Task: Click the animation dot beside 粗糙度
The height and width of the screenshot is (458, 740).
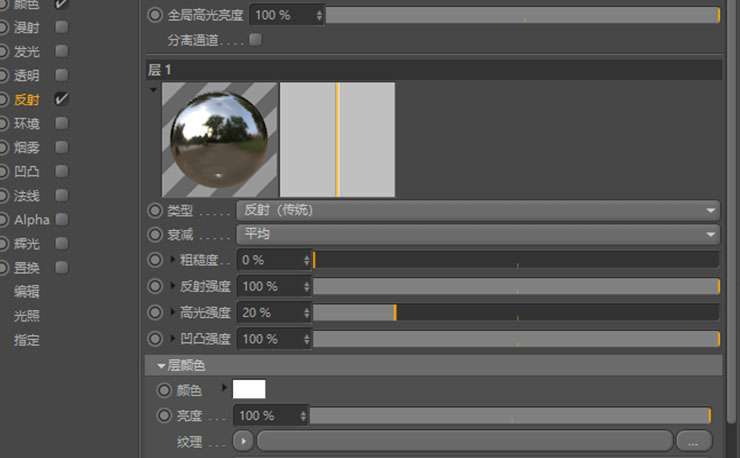Action: pyautogui.click(x=155, y=260)
